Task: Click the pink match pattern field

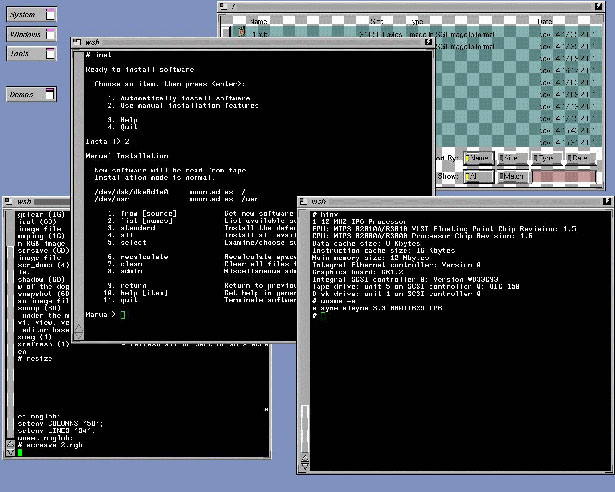Action: [x=564, y=176]
